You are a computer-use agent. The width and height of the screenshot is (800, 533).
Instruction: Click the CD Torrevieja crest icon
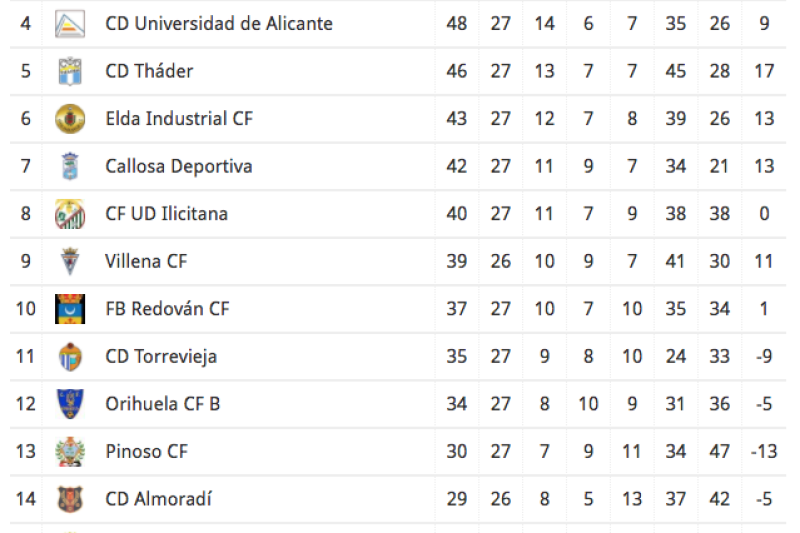coord(70,356)
